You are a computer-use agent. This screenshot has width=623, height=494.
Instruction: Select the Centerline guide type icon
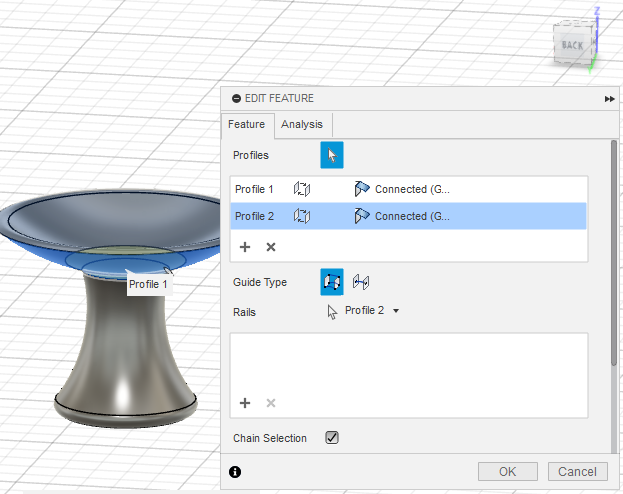(361, 282)
